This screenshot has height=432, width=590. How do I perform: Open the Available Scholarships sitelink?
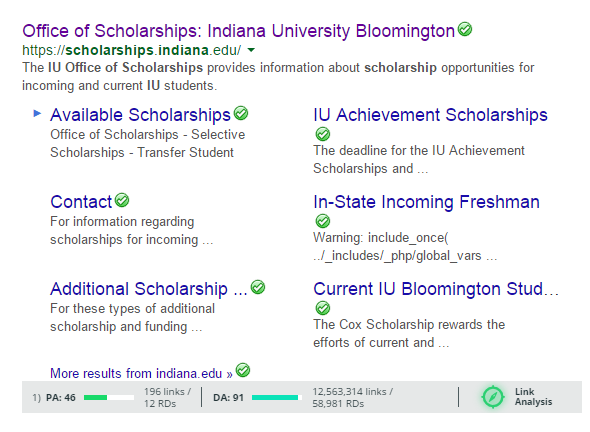[x=140, y=115]
